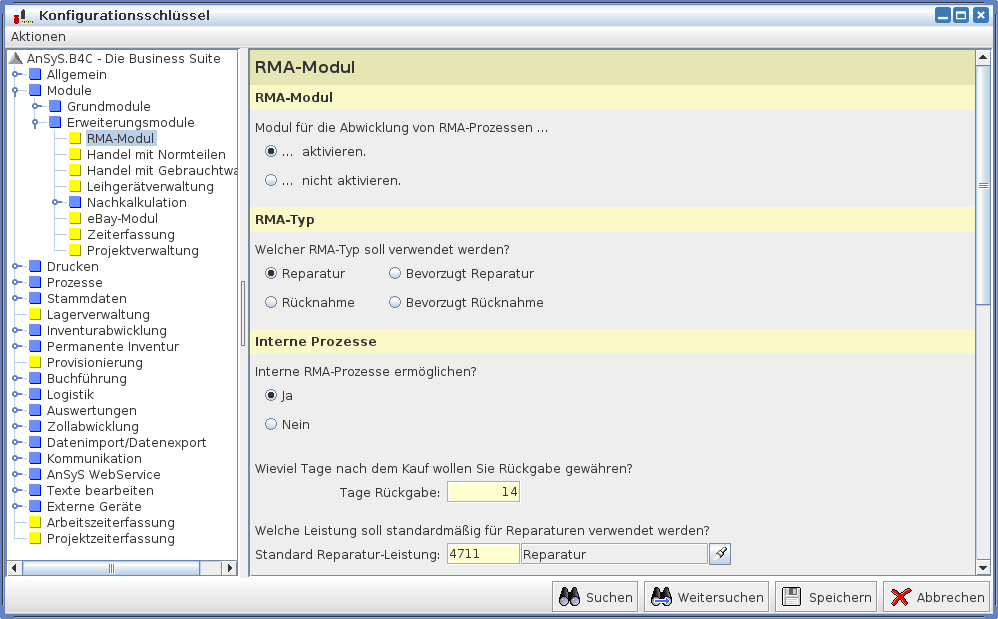Select the 'nicht aktivieren' radio option
998x619 pixels.
click(x=271, y=181)
